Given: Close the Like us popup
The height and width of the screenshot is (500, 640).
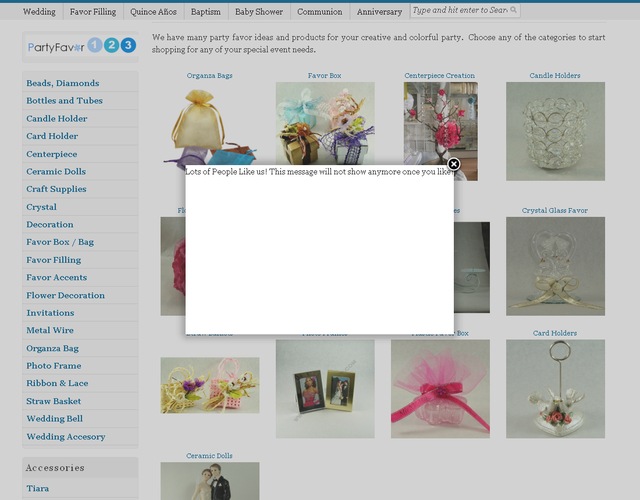Looking at the screenshot, I should point(453,164).
